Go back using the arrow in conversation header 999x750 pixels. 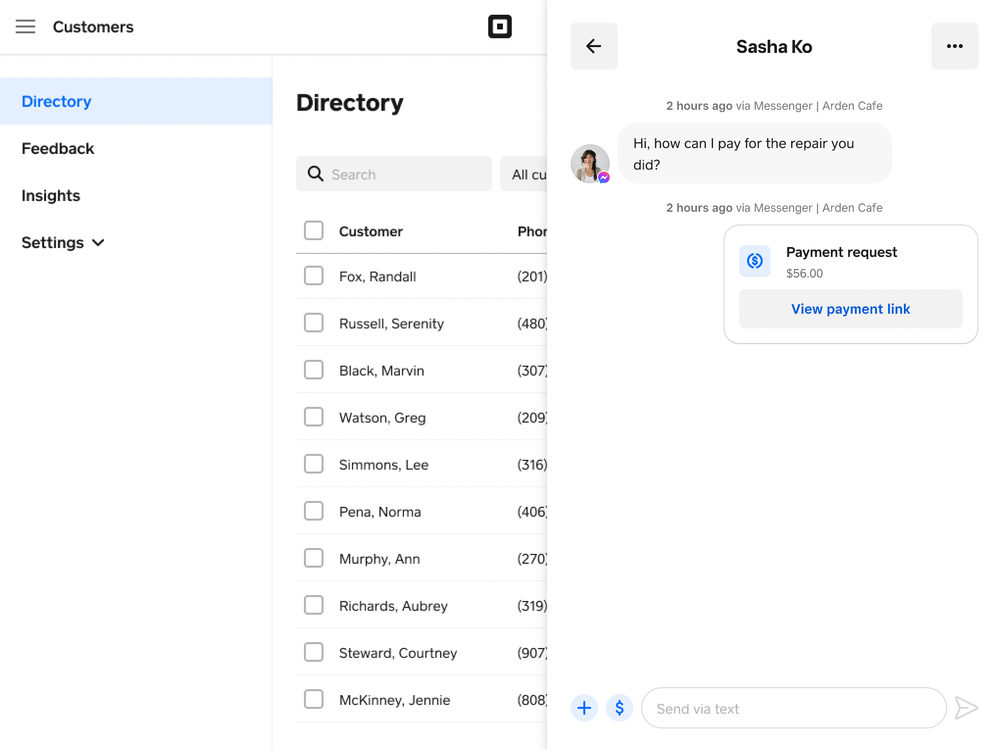click(593, 46)
